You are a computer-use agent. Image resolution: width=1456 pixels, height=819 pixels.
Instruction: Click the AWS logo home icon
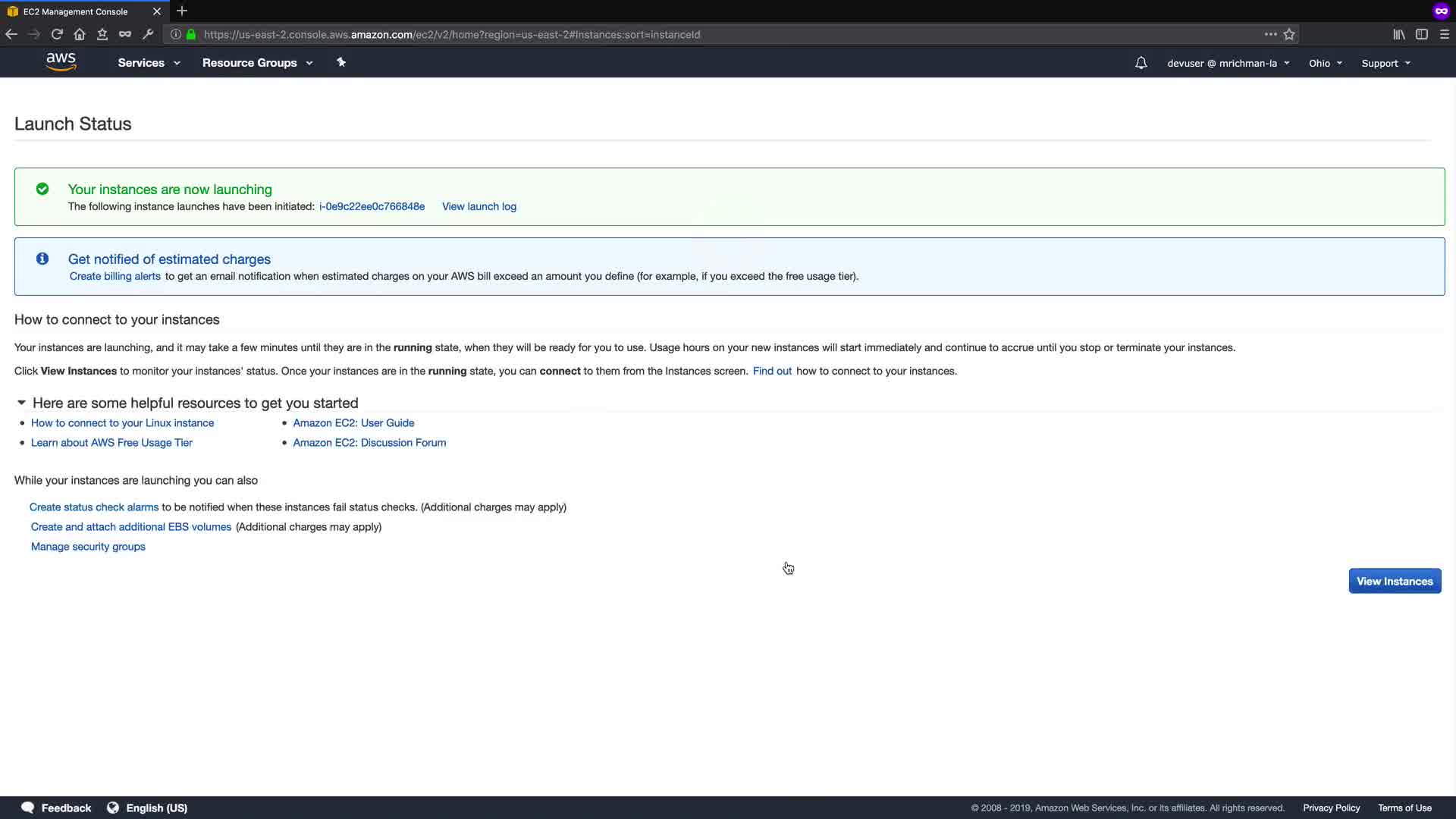61,62
